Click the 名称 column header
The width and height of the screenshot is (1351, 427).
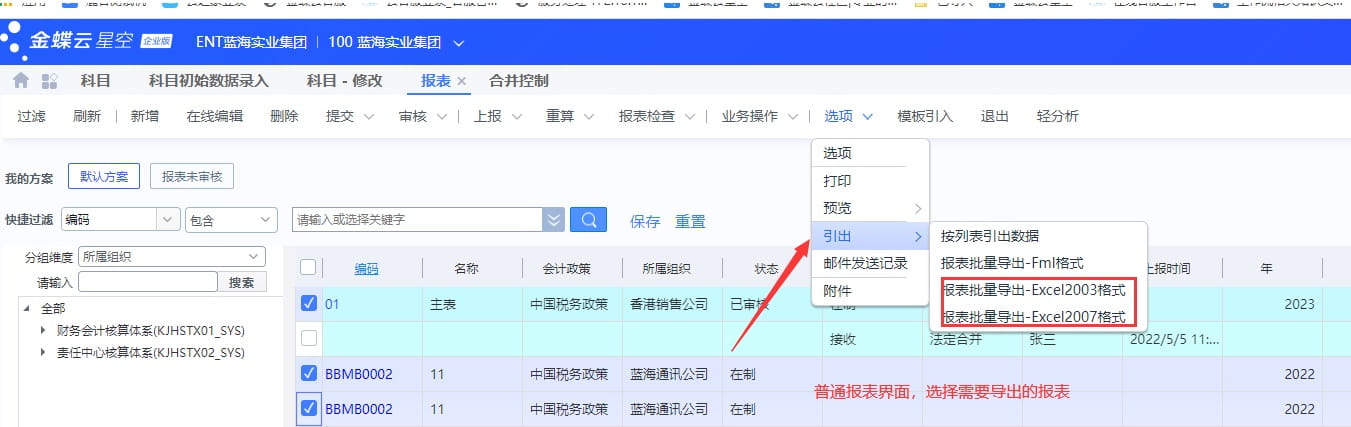click(467, 268)
